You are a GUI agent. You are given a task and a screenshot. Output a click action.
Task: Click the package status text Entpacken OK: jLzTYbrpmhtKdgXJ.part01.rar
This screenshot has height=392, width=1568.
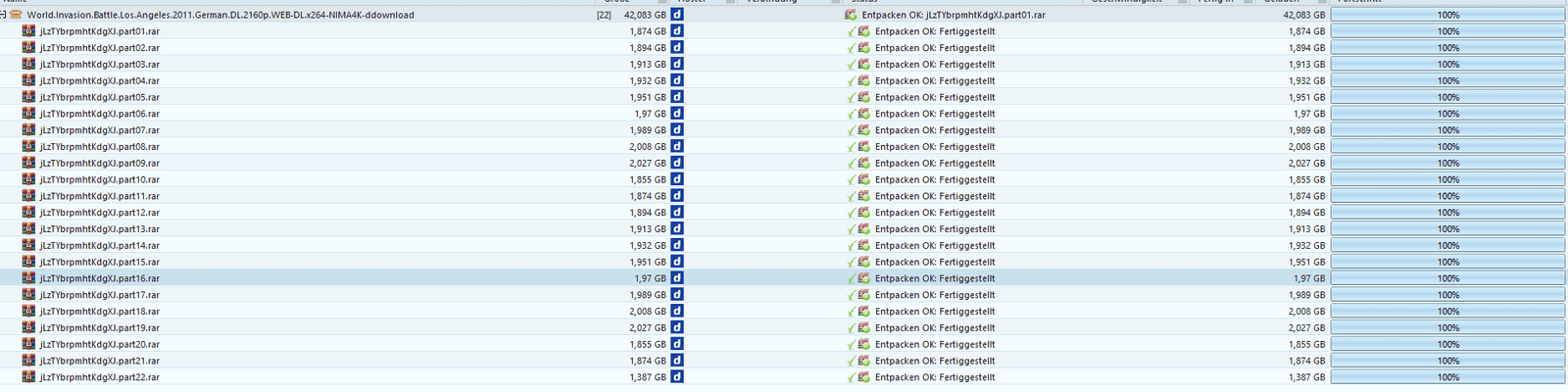[954, 15]
